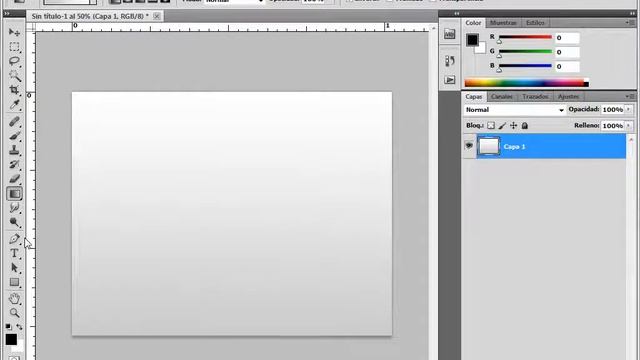Open the layer blend mode Normal dropdown
640x360 pixels.
tap(514, 110)
